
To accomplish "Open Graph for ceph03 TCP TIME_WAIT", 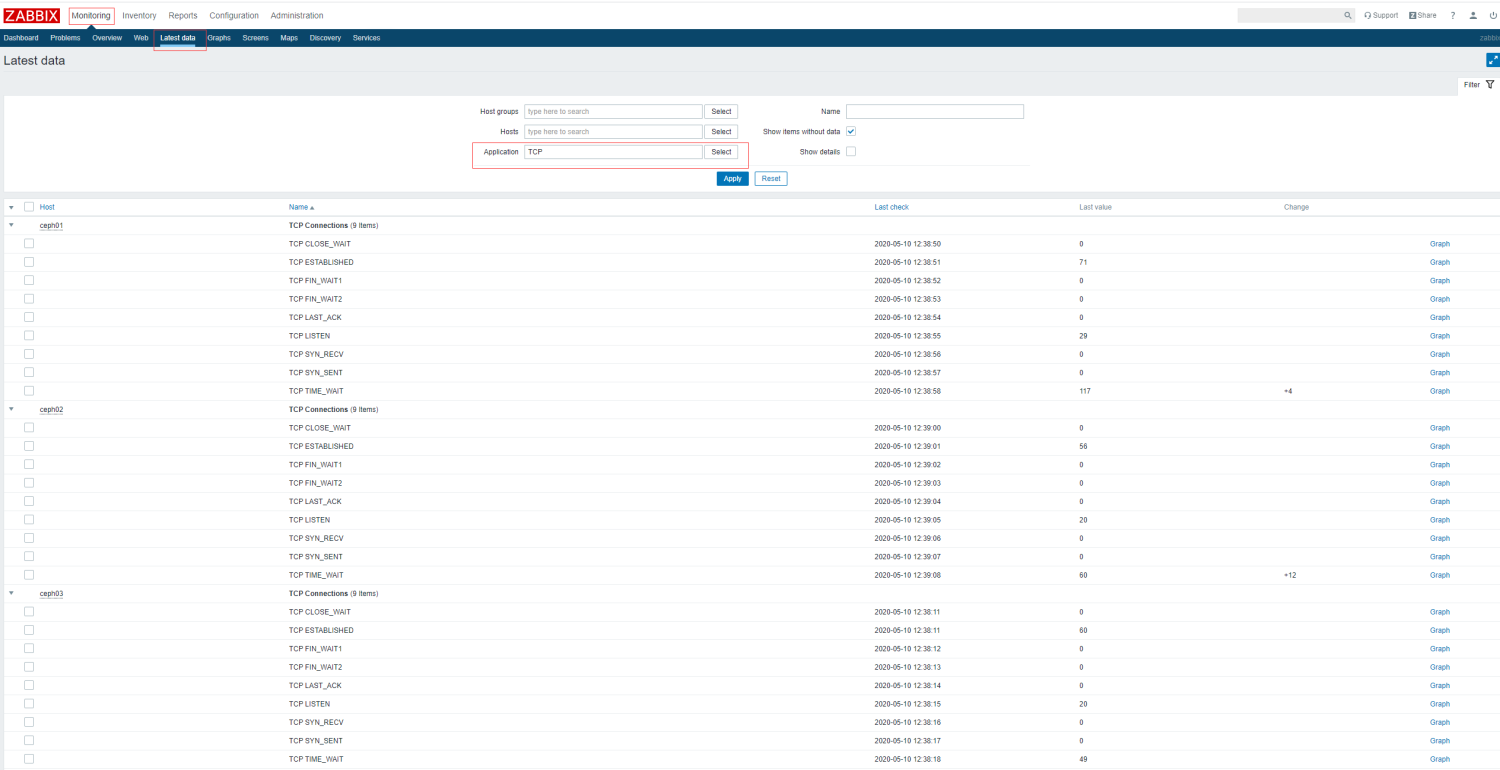I will [x=1440, y=759].
